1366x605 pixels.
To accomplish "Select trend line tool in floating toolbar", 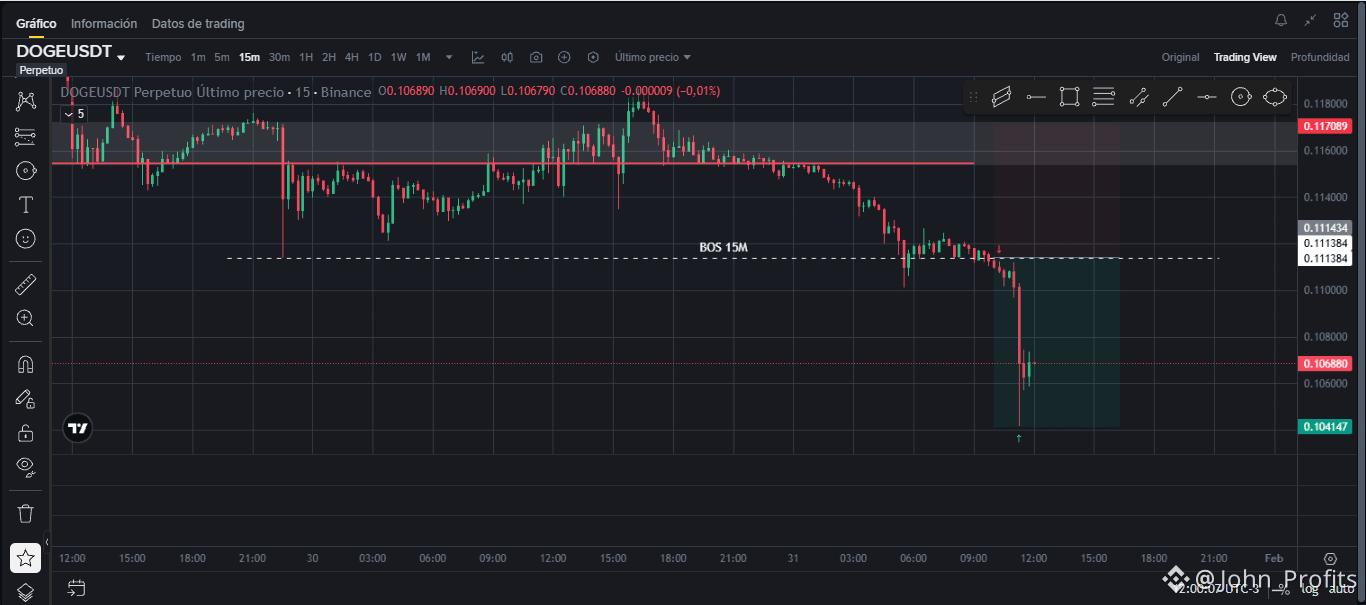I will pos(1172,97).
